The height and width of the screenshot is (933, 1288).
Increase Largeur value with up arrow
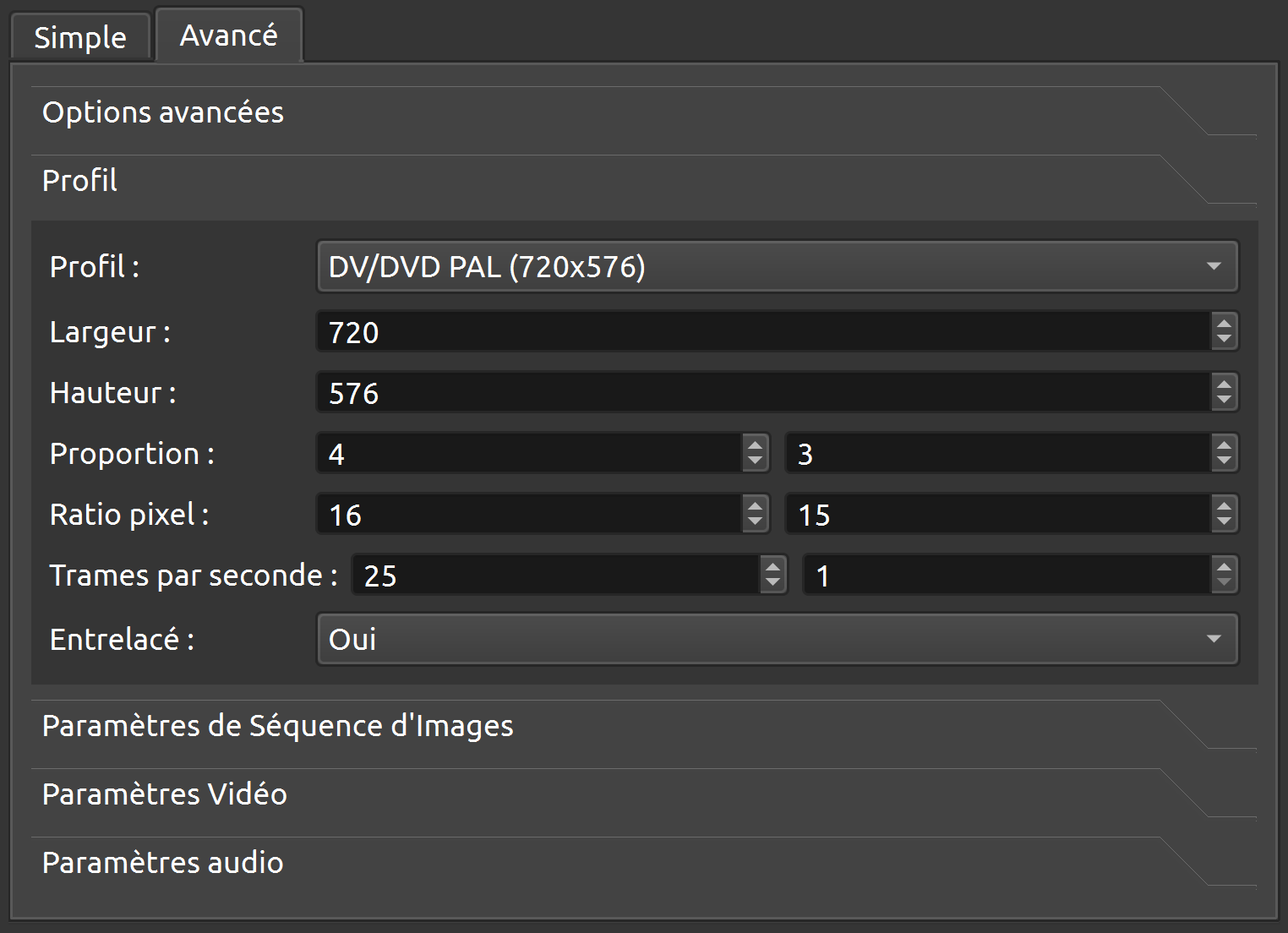coord(1224,323)
